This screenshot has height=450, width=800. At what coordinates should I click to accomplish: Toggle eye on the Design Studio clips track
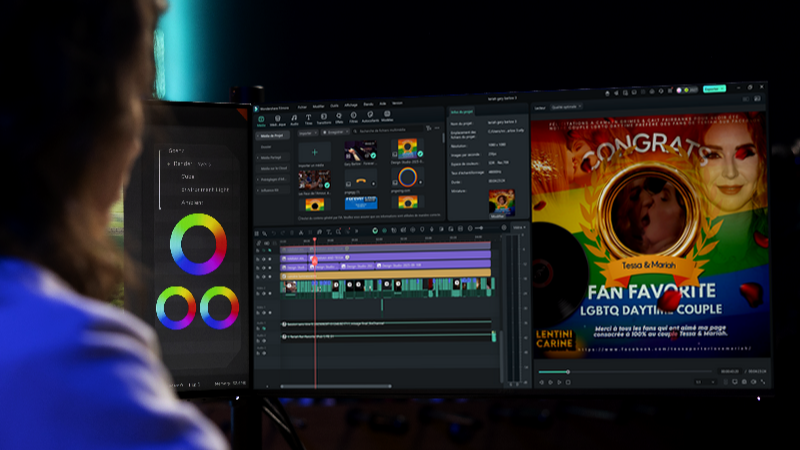(x=270, y=268)
